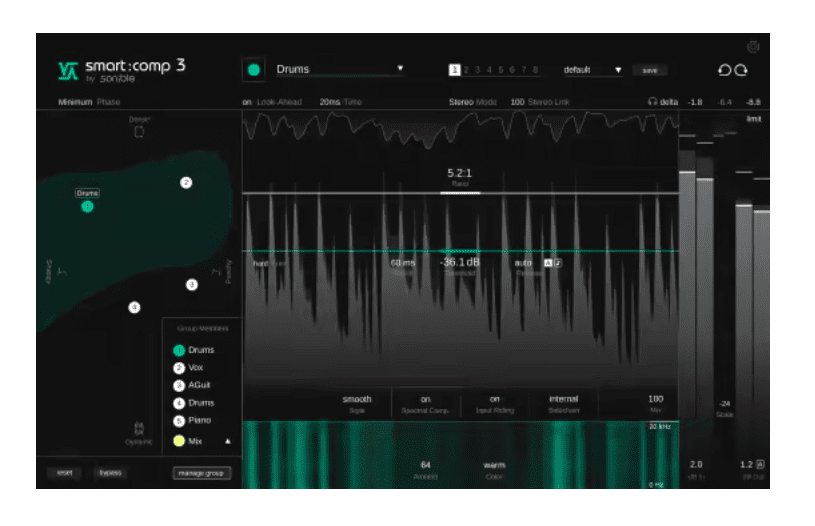Change the smooth Style setting
Screen dimensions: 815x526
(x=357, y=399)
